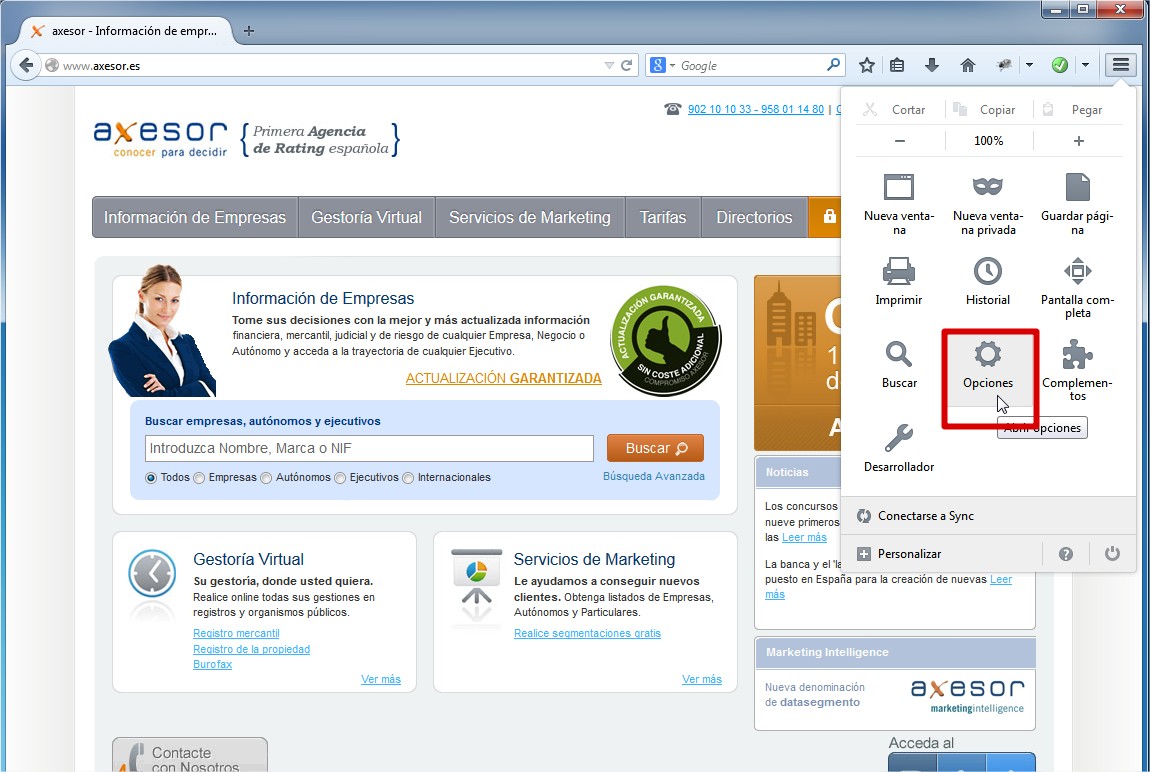The image size is (1150, 772).
Task: Click the Contacte con Nosotros banner
Action: coord(190,754)
